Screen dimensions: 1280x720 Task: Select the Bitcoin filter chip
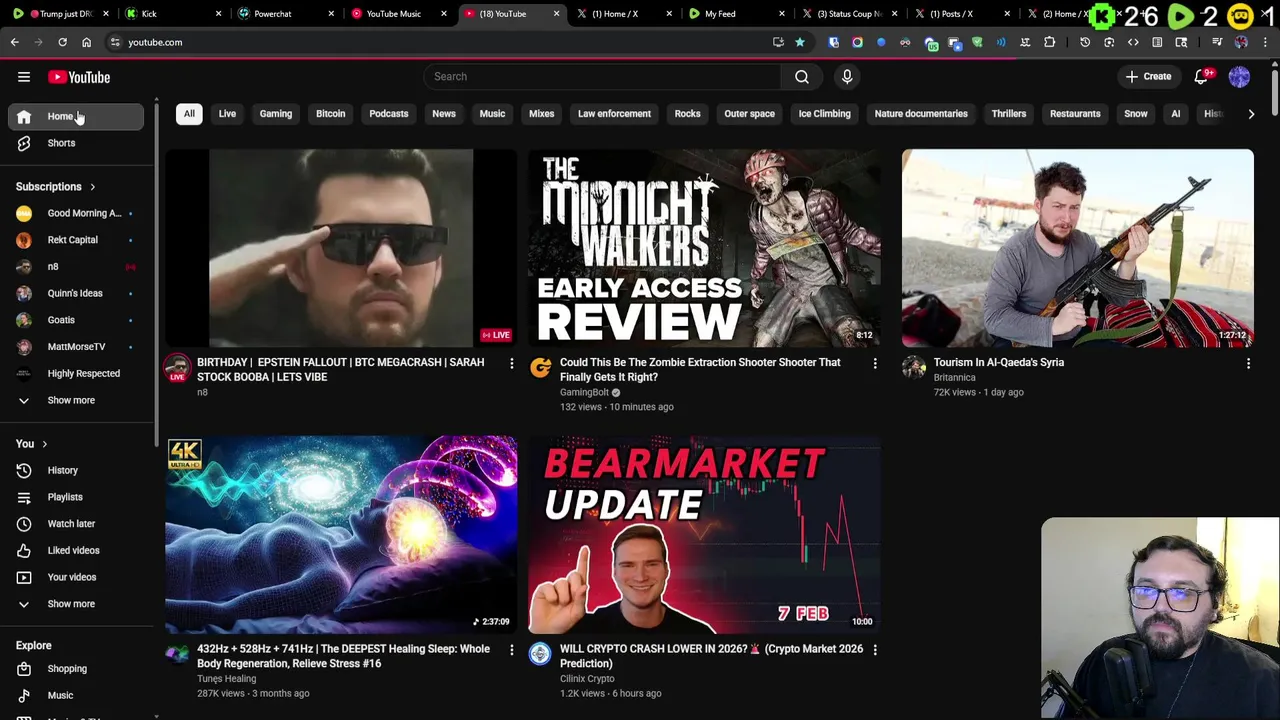[x=330, y=114]
